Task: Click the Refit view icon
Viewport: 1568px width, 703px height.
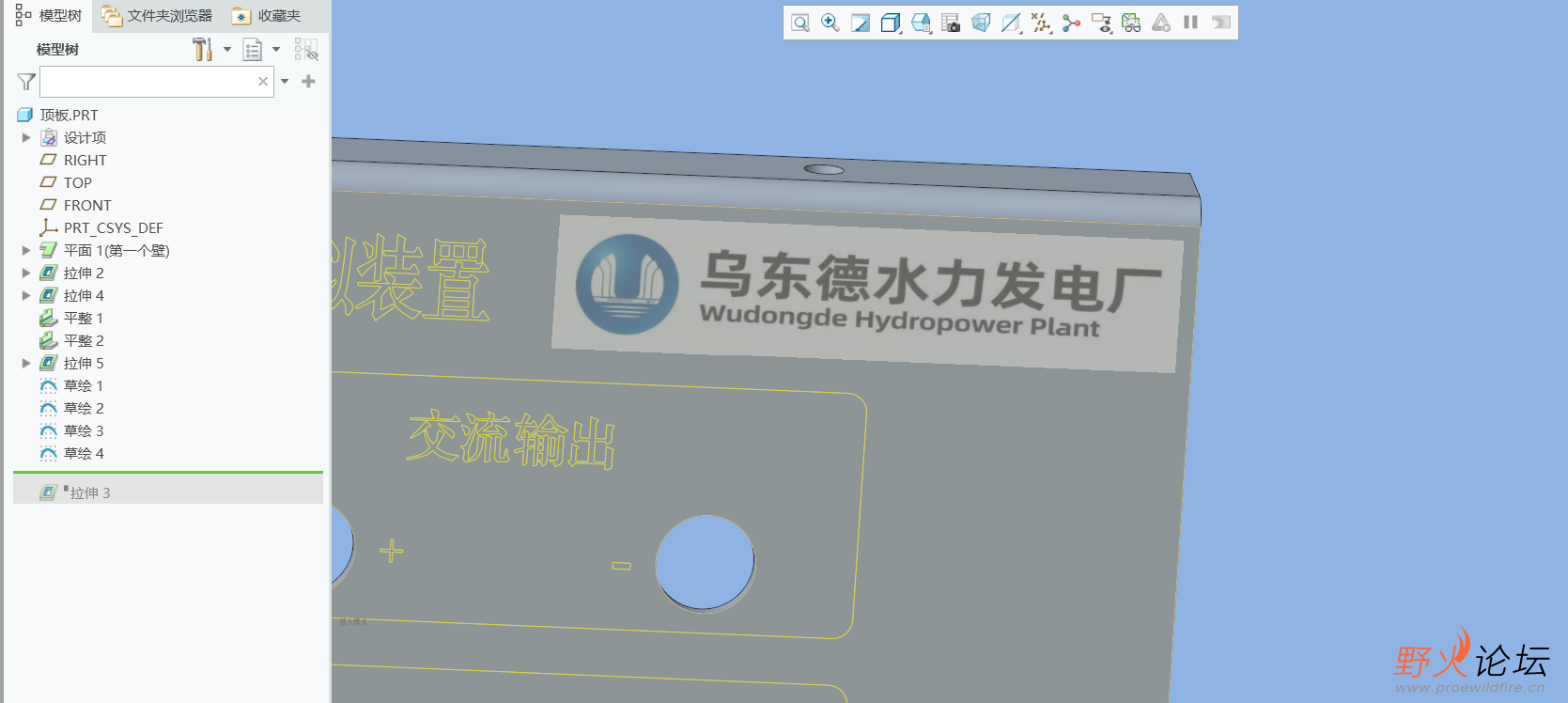Action: click(800, 23)
